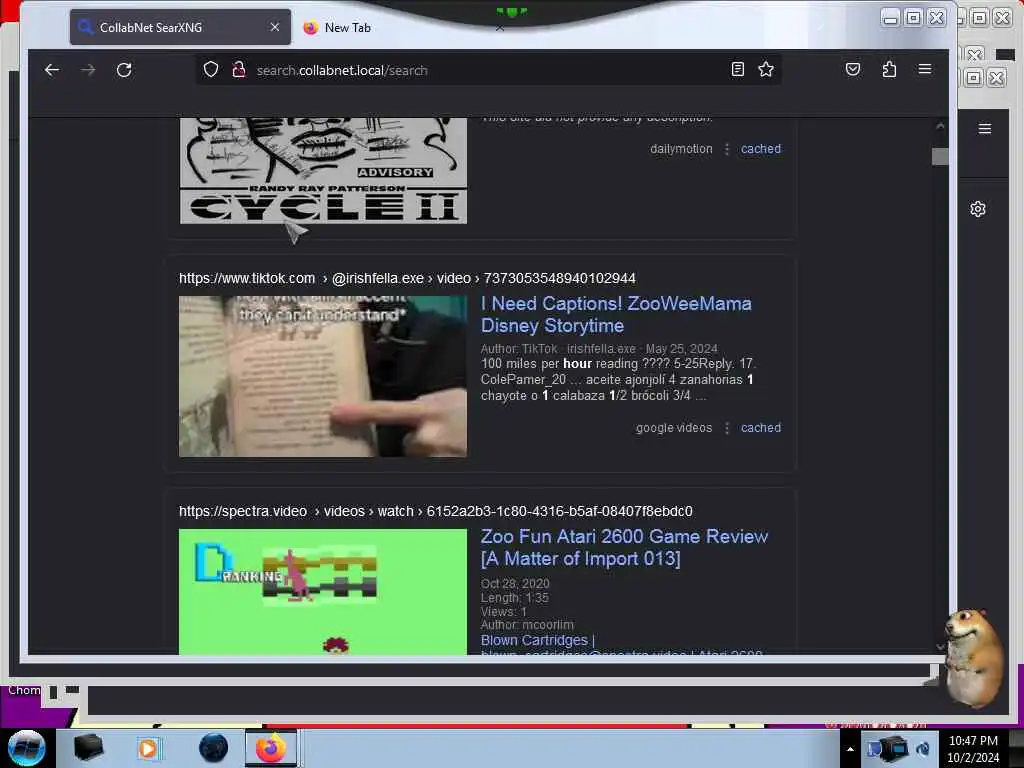Maximize the Firefox window
This screenshot has height=768, width=1024.
tap(914, 18)
